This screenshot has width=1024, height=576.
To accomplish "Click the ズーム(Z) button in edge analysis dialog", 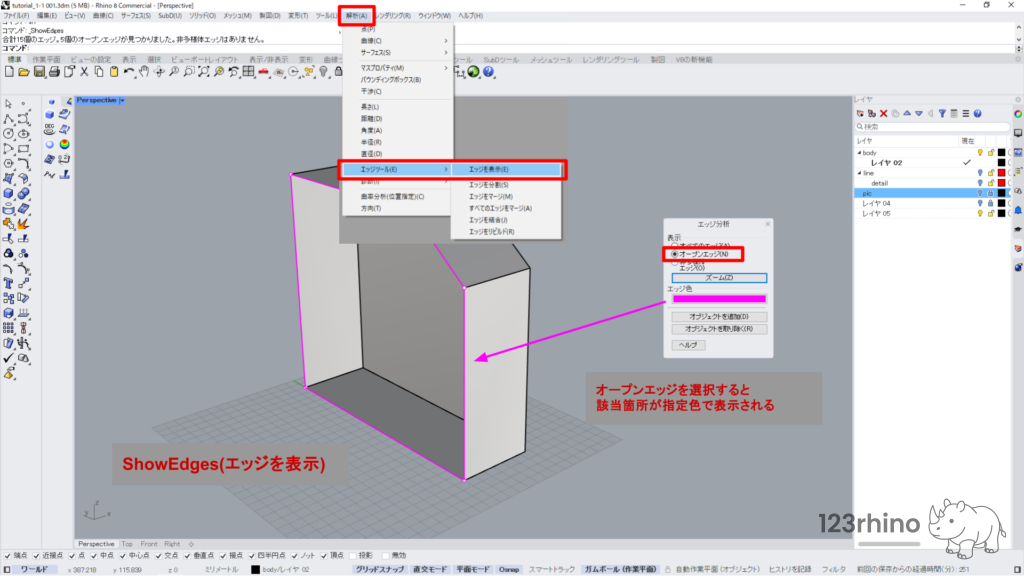I will tap(719, 278).
